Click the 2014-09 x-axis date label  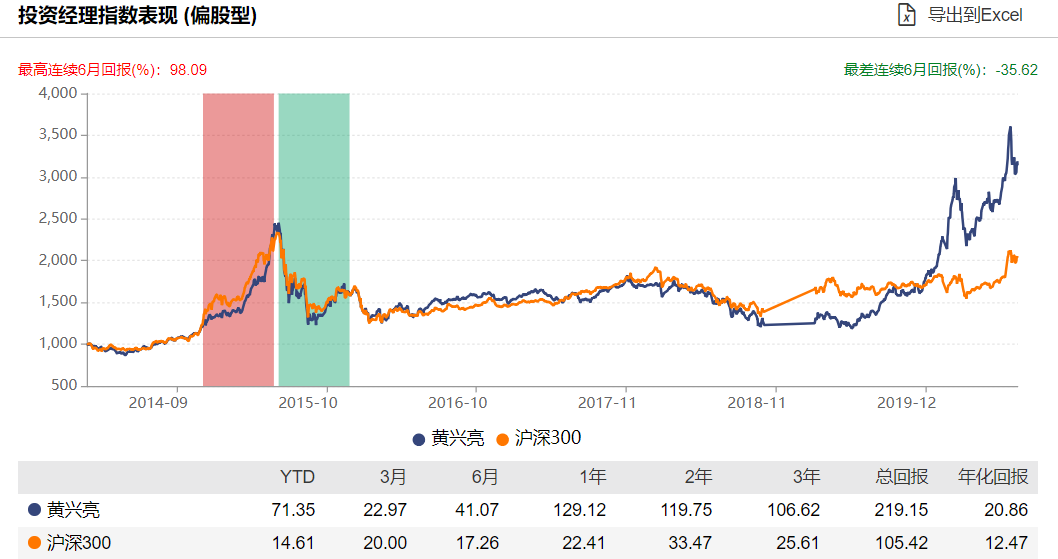pyautogui.click(x=158, y=402)
